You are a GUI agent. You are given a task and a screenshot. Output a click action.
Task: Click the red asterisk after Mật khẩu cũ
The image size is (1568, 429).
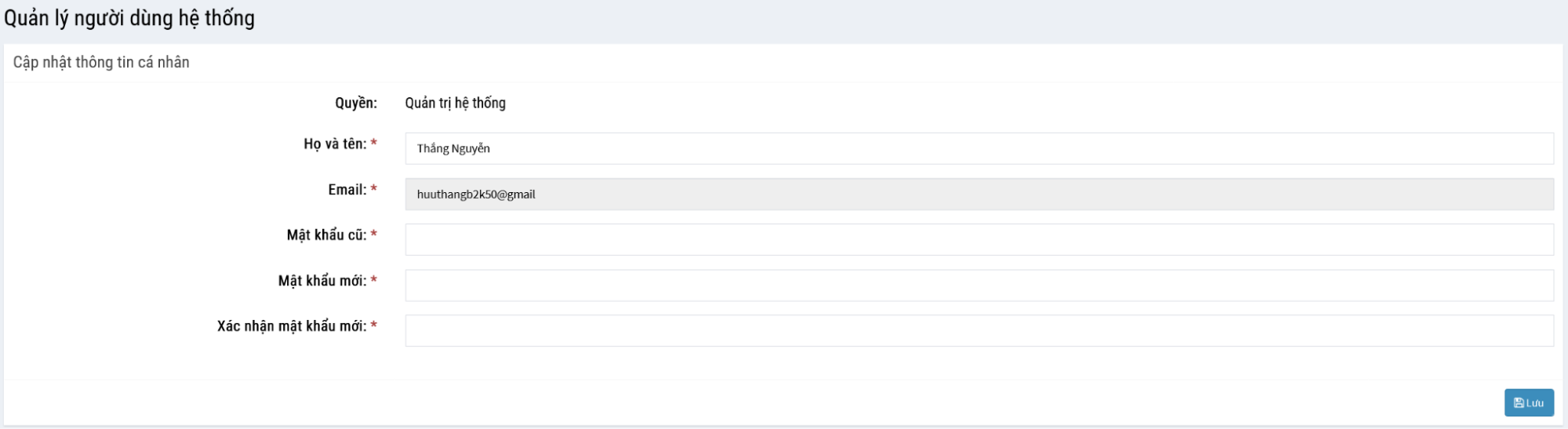click(374, 234)
